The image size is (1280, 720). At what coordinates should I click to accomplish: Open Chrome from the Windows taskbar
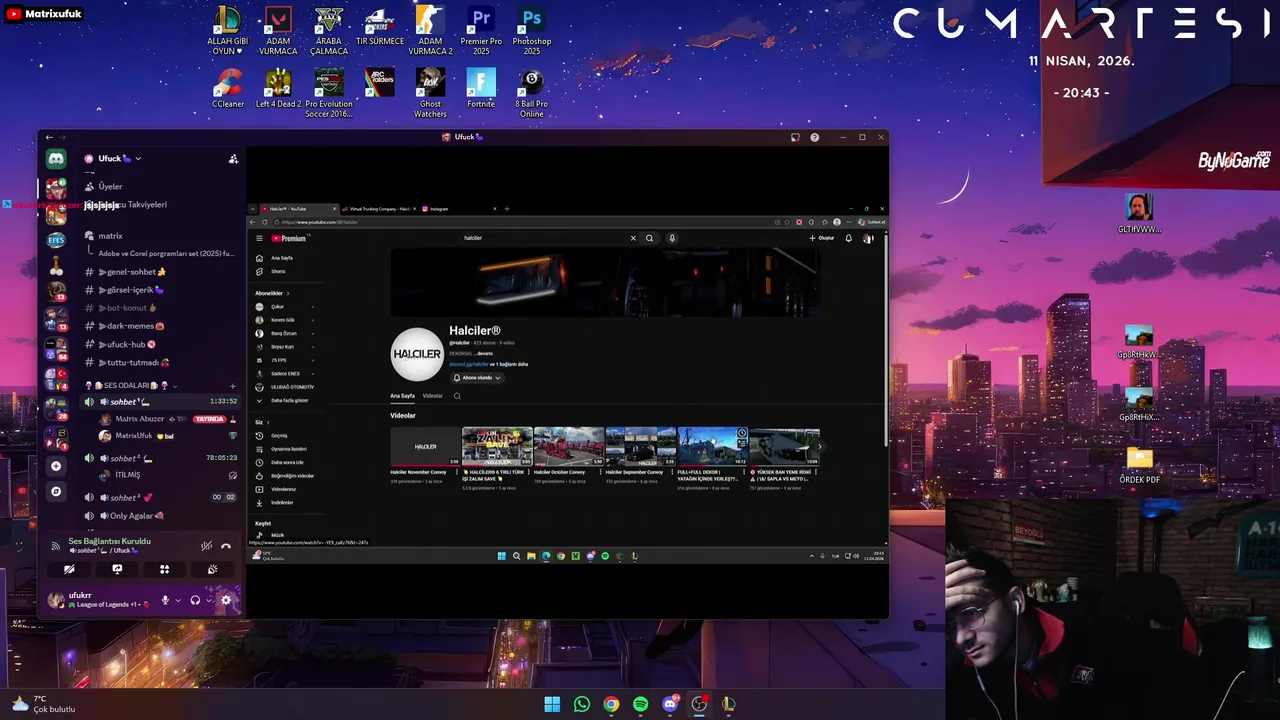611,704
